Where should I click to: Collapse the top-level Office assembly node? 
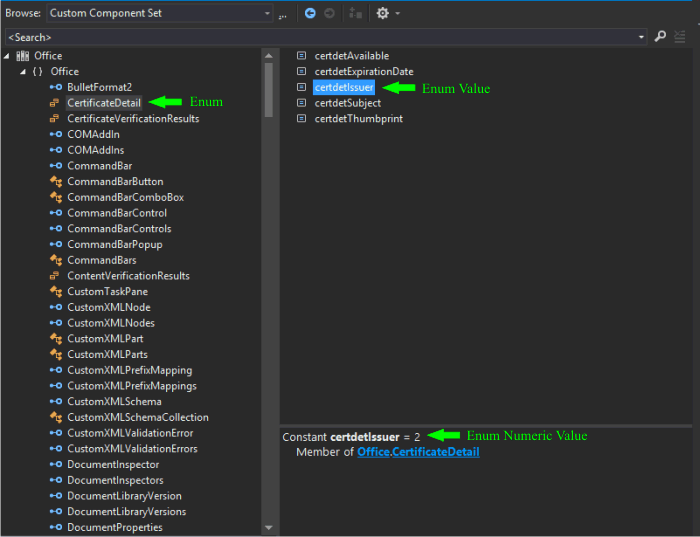7,56
